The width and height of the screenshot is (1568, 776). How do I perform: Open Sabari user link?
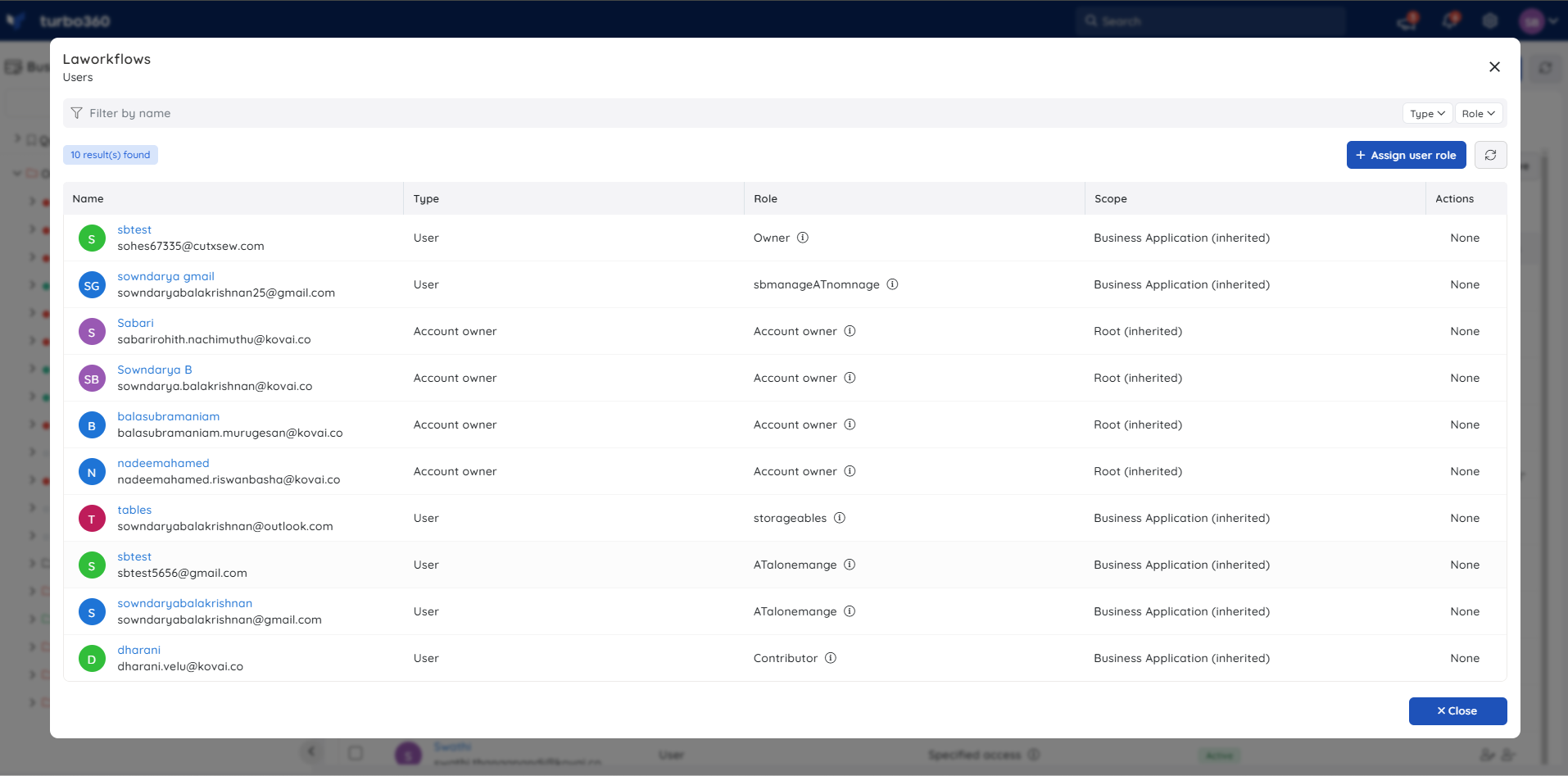coord(135,323)
